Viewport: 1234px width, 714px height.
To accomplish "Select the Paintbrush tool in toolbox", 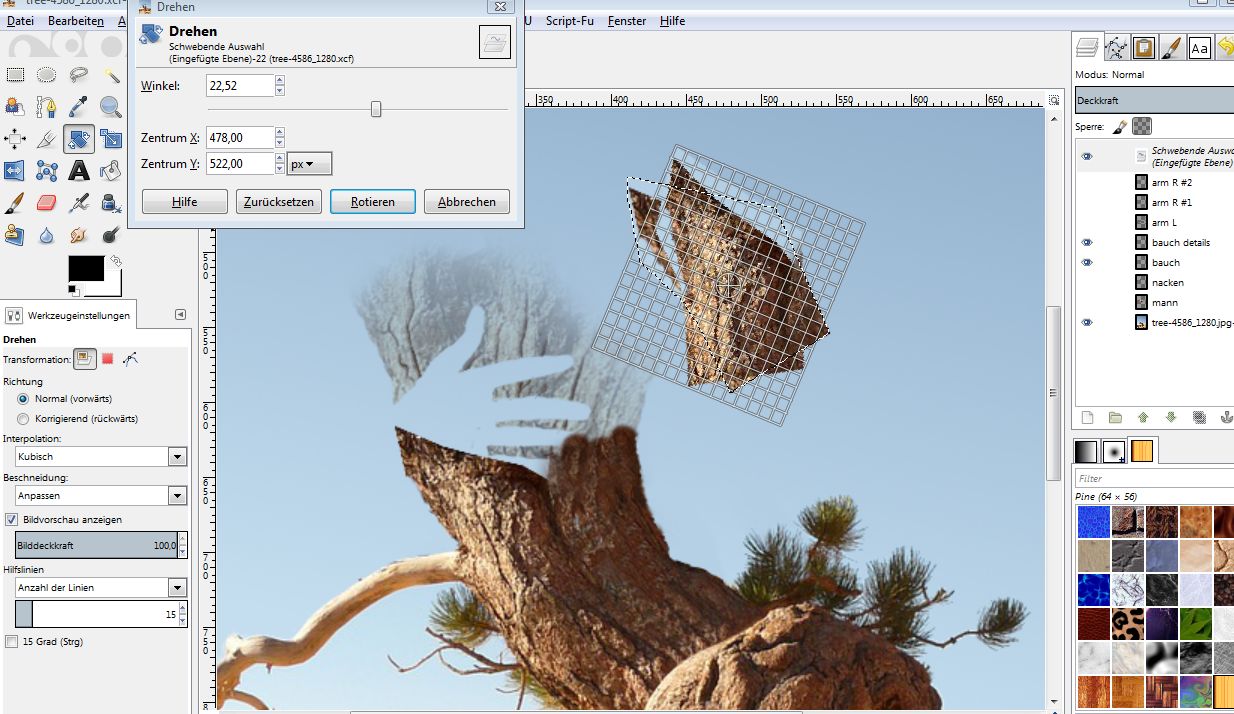I will (x=15, y=203).
